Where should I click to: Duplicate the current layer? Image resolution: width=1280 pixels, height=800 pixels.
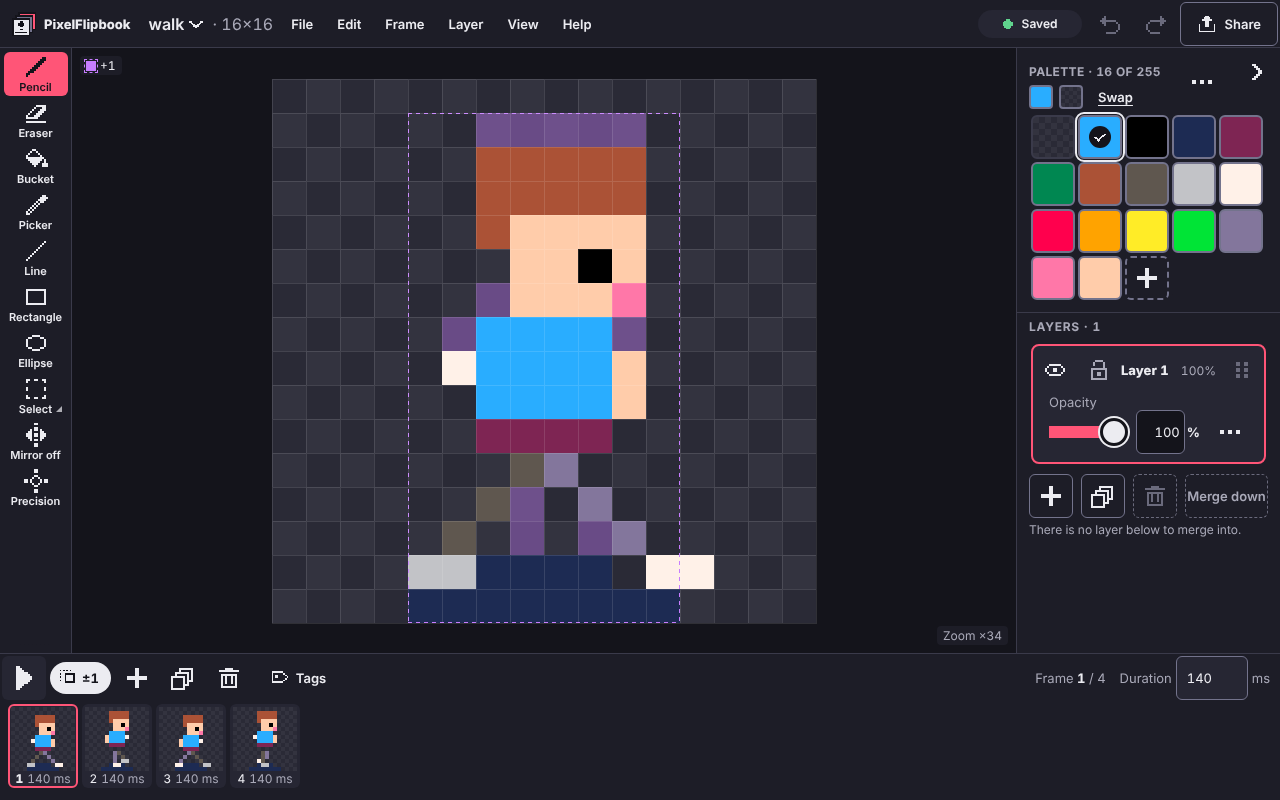1103,496
